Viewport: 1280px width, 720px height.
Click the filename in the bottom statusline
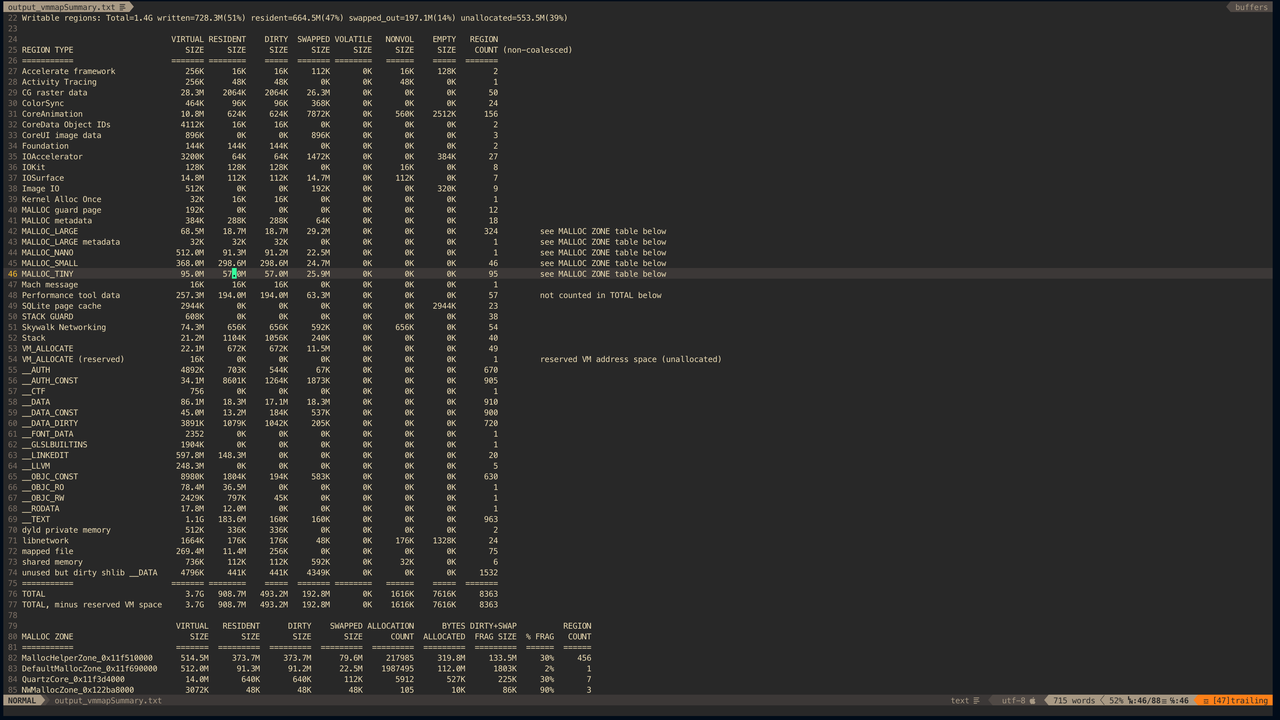click(107, 701)
